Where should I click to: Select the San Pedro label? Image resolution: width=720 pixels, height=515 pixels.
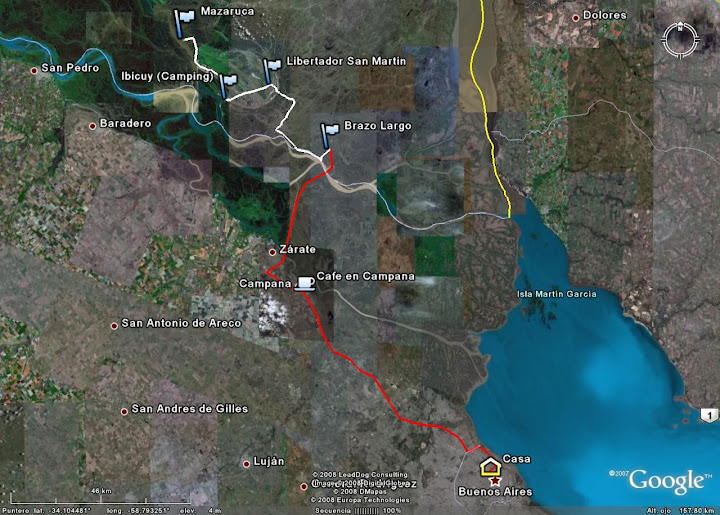[70, 68]
